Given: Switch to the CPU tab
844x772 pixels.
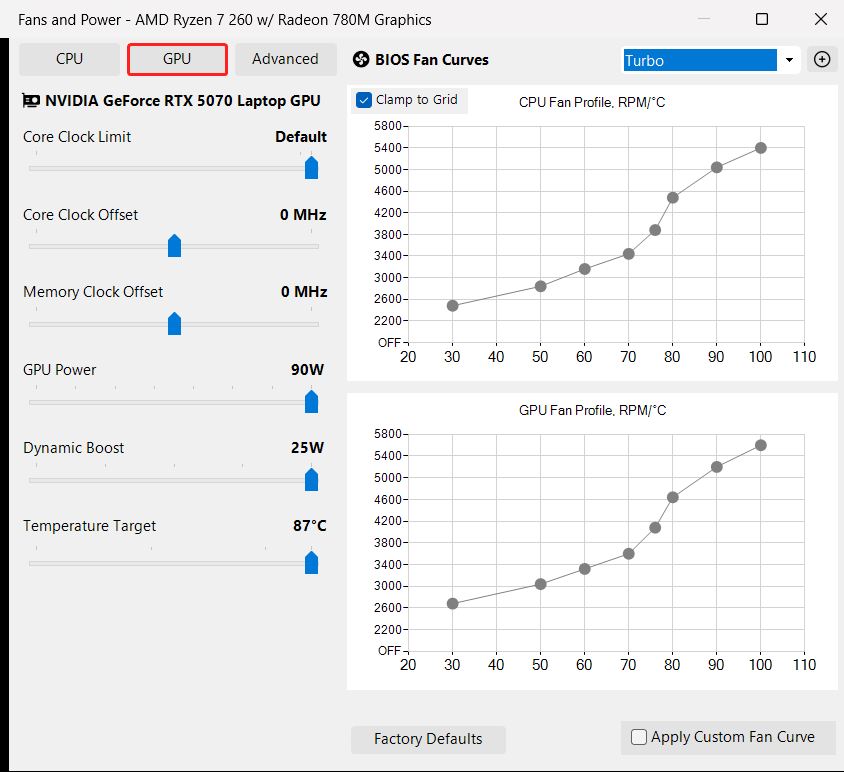Looking at the screenshot, I should [x=69, y=59].
